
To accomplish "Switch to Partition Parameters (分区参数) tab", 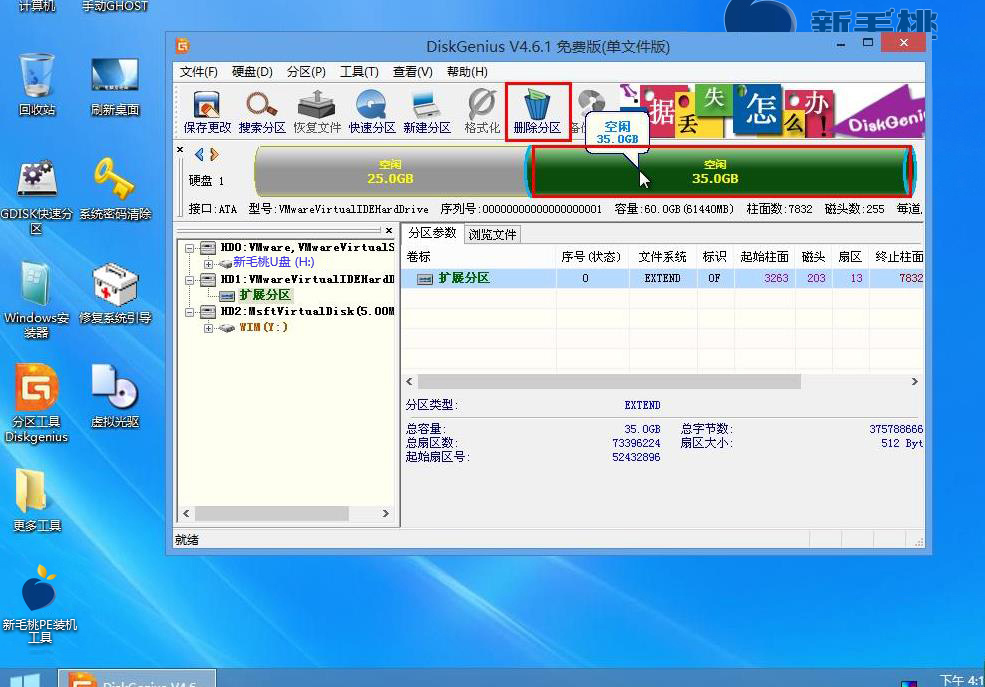I will (x=432, y=233).
